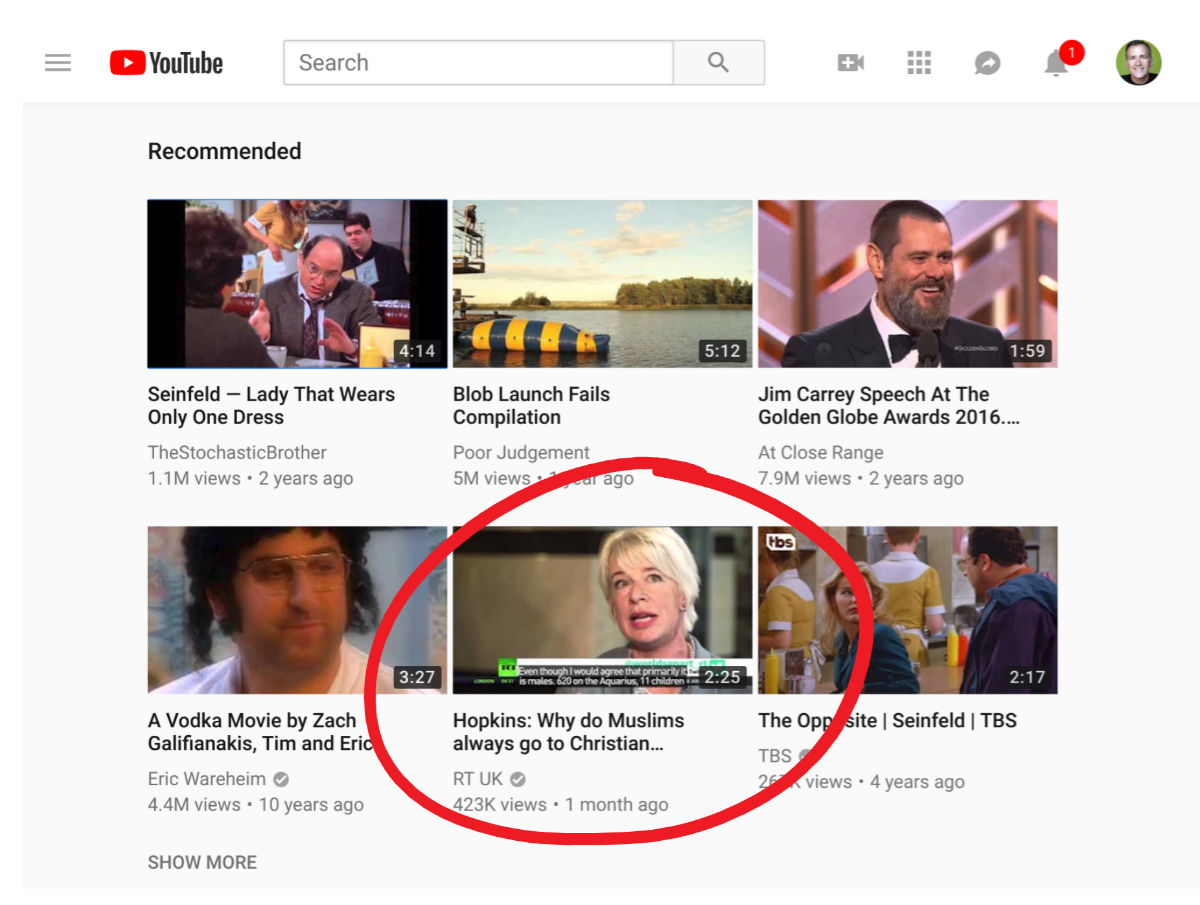1200x905 pixels.
Task: Click '423K views • 1 month ago' text
Action: pos(560,805)
